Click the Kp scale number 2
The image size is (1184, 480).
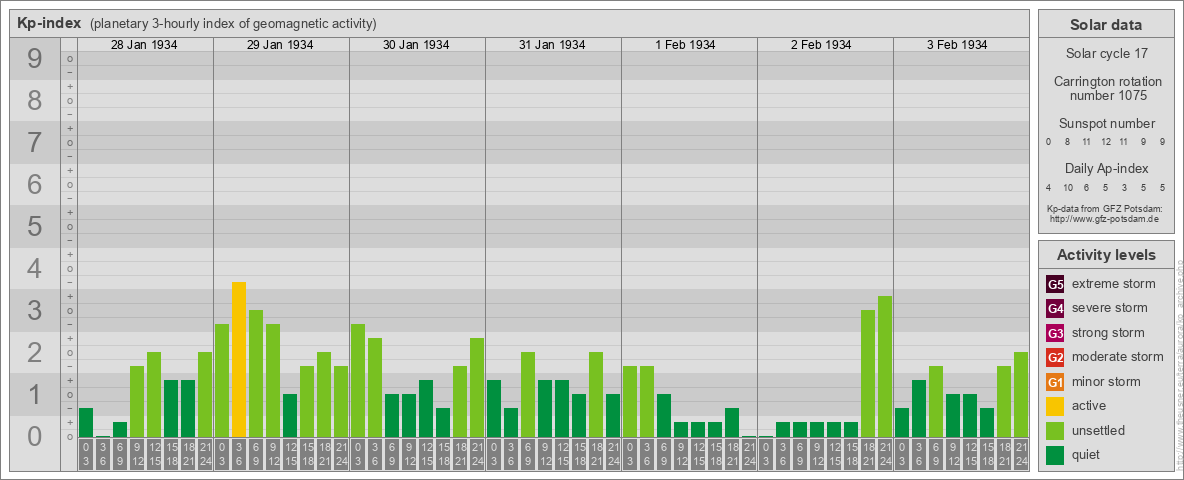click(34, 352)
